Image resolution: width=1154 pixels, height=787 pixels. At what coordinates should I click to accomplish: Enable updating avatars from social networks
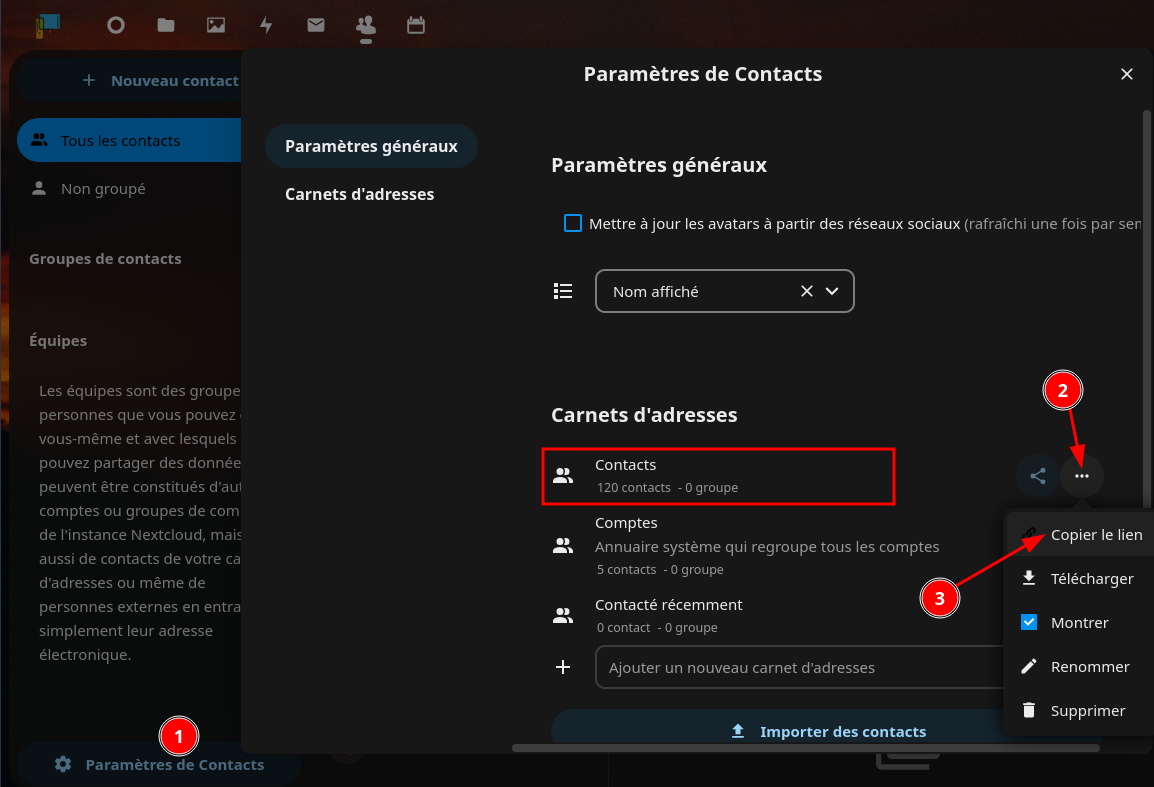[x=573, y=224]
